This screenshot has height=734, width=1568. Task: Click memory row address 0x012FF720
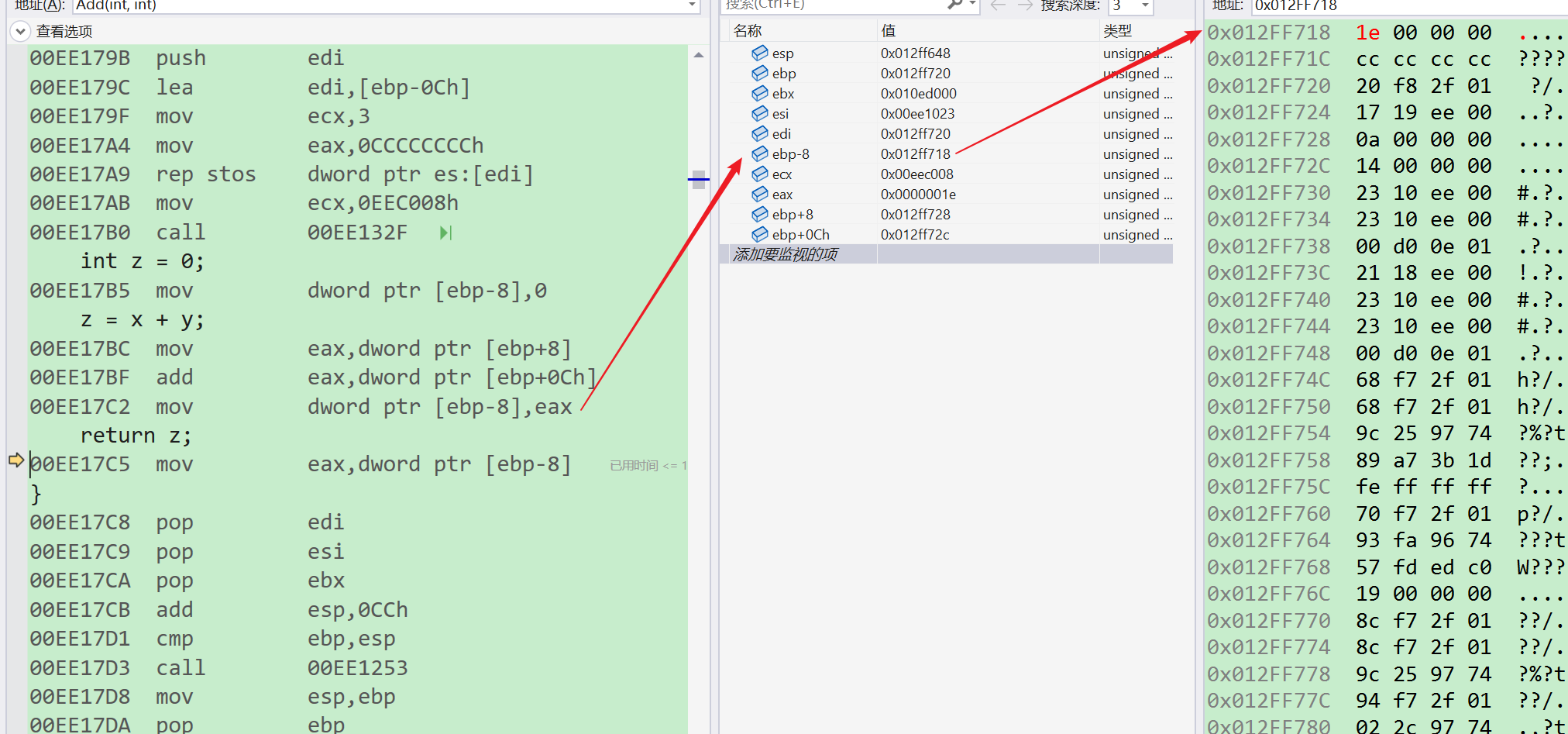[x=1269, y=86]
